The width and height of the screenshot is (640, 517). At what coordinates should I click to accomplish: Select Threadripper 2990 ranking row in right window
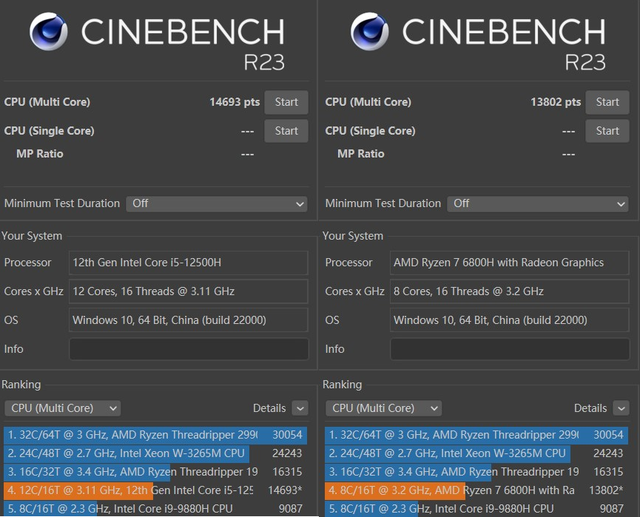click(x=476, y=435)
